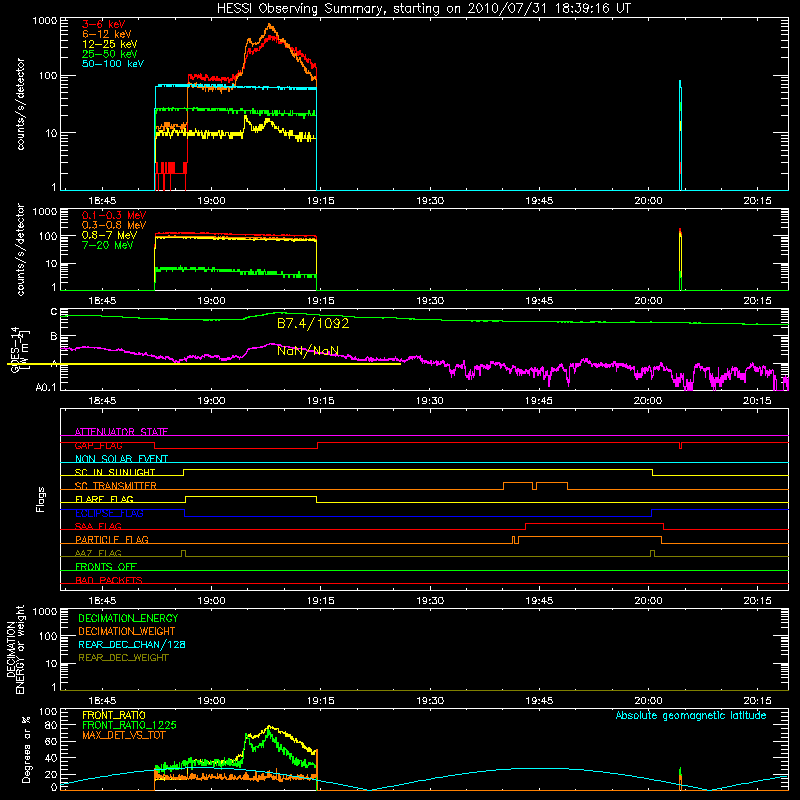Click the "0.8-7 MeV" legend label

(109, 235)
